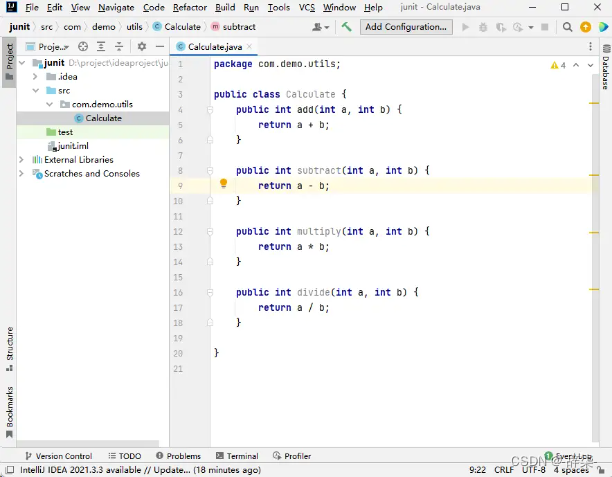
Task: Click the IntelliJ logo in title bar
Action: point(12,7)
